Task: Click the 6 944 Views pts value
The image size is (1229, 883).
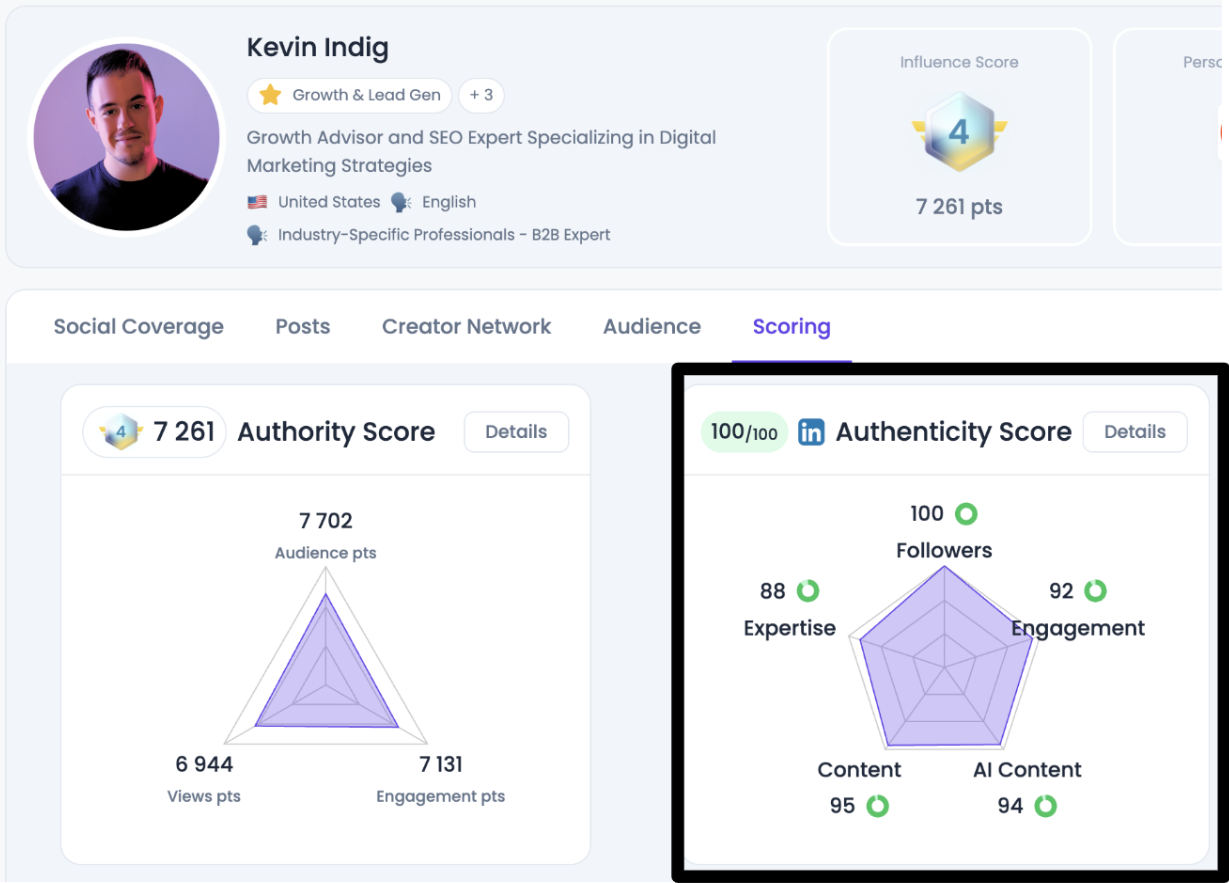Action: click(204, 765)
